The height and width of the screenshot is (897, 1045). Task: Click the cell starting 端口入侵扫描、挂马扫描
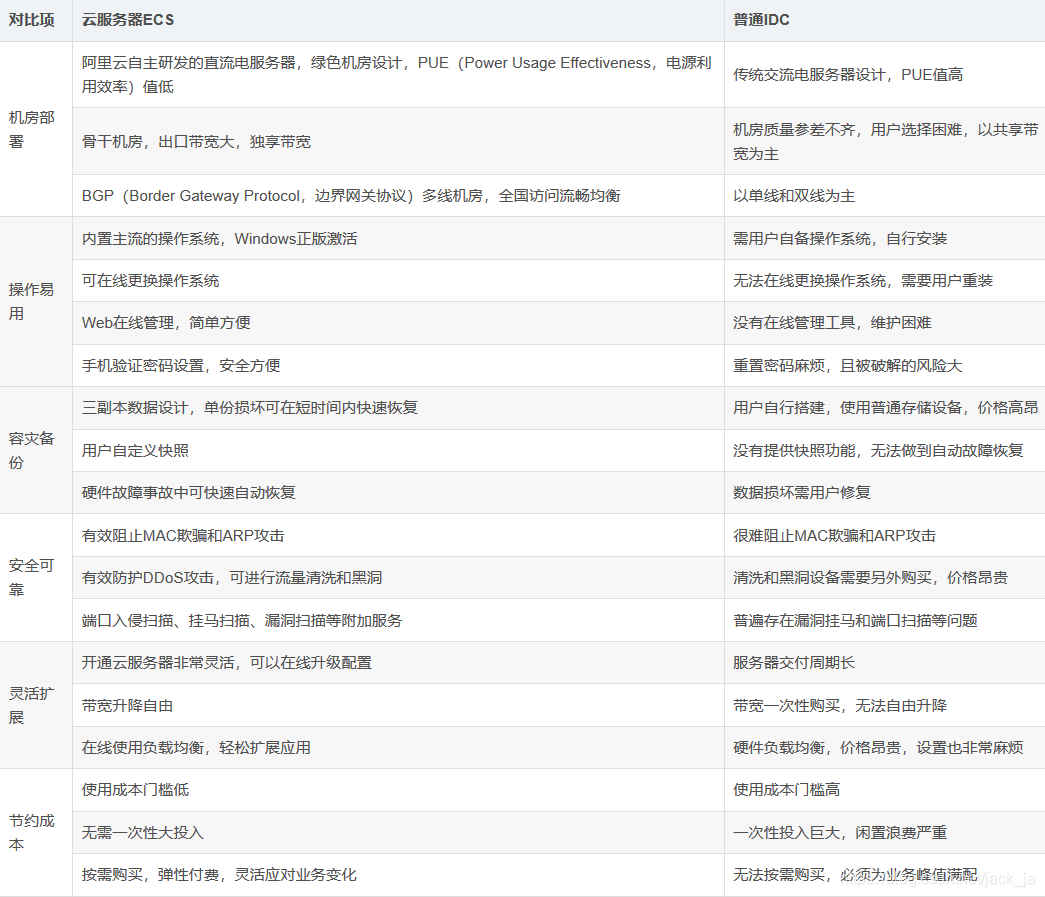click(399, 620)
